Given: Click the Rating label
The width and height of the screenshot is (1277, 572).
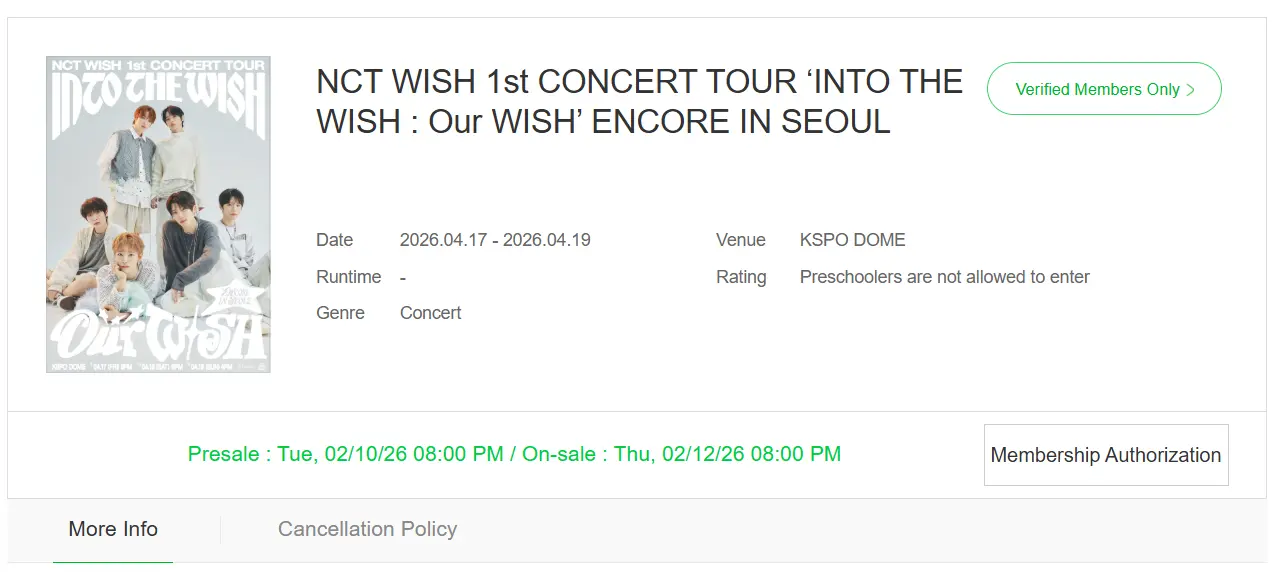Looking at the screenshot, I should point(741,277).
